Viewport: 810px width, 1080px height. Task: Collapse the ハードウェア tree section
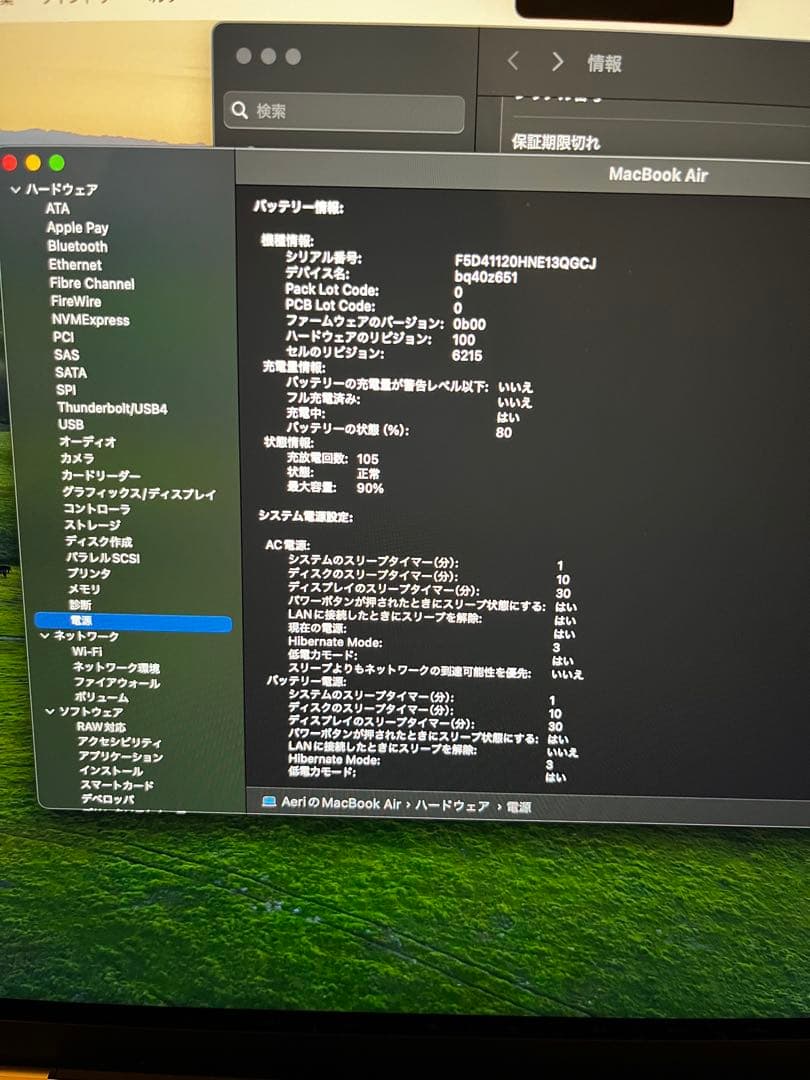15,189
